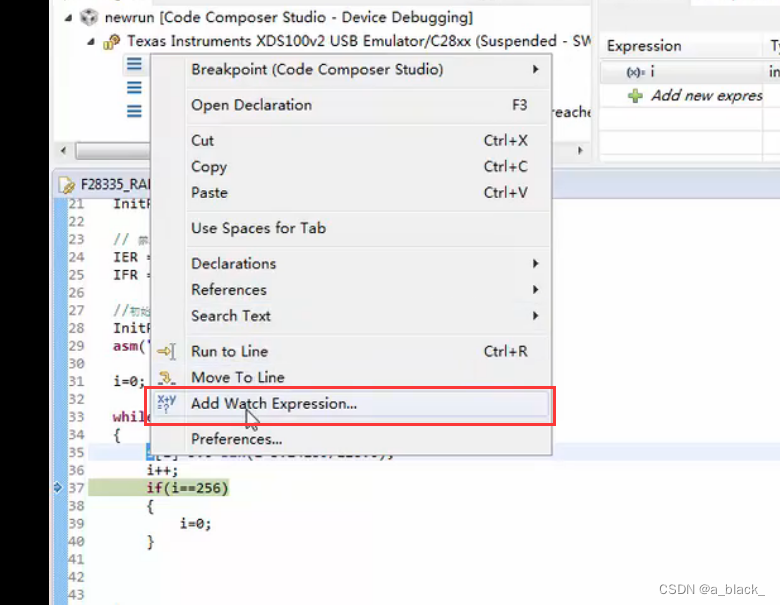Image resolution: width=780 pixels, height=605 pixels.
Task: Click the green plus add expression icon
Action: point(635,96)
